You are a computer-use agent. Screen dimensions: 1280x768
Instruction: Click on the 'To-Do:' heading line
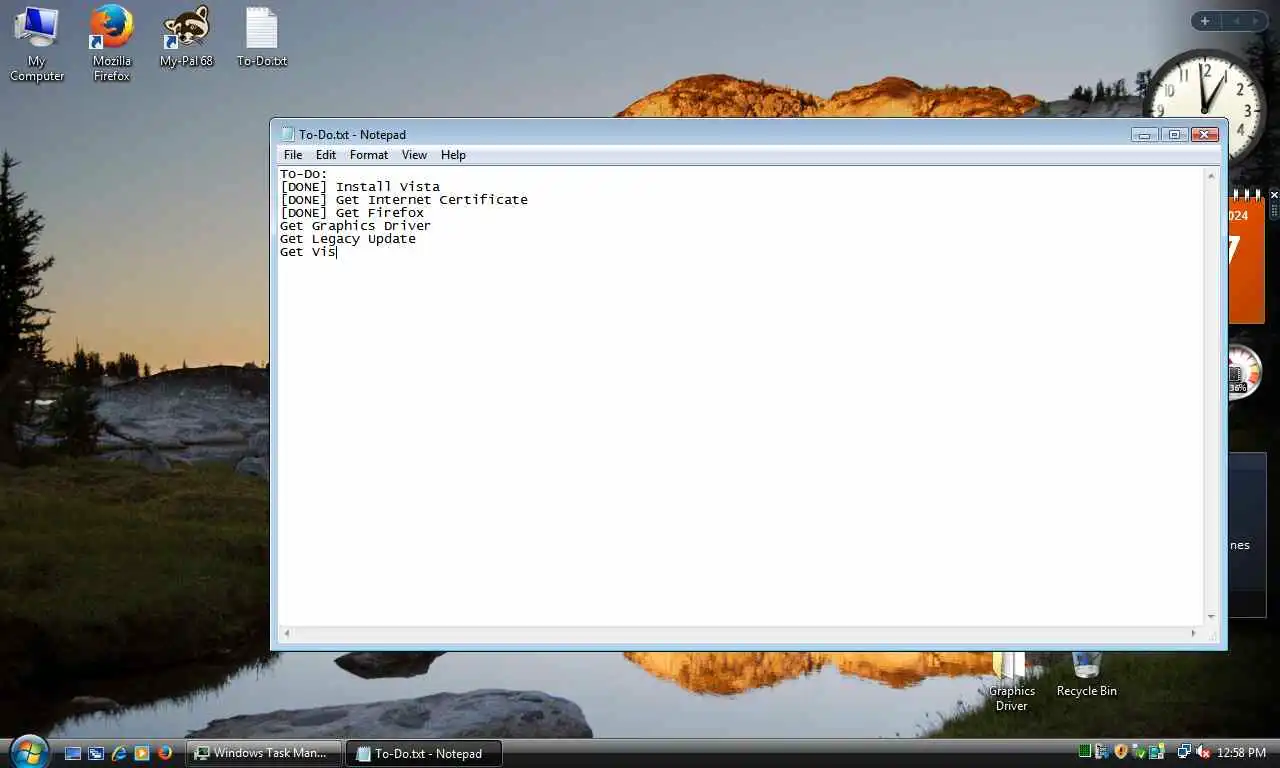click(303, 174)
